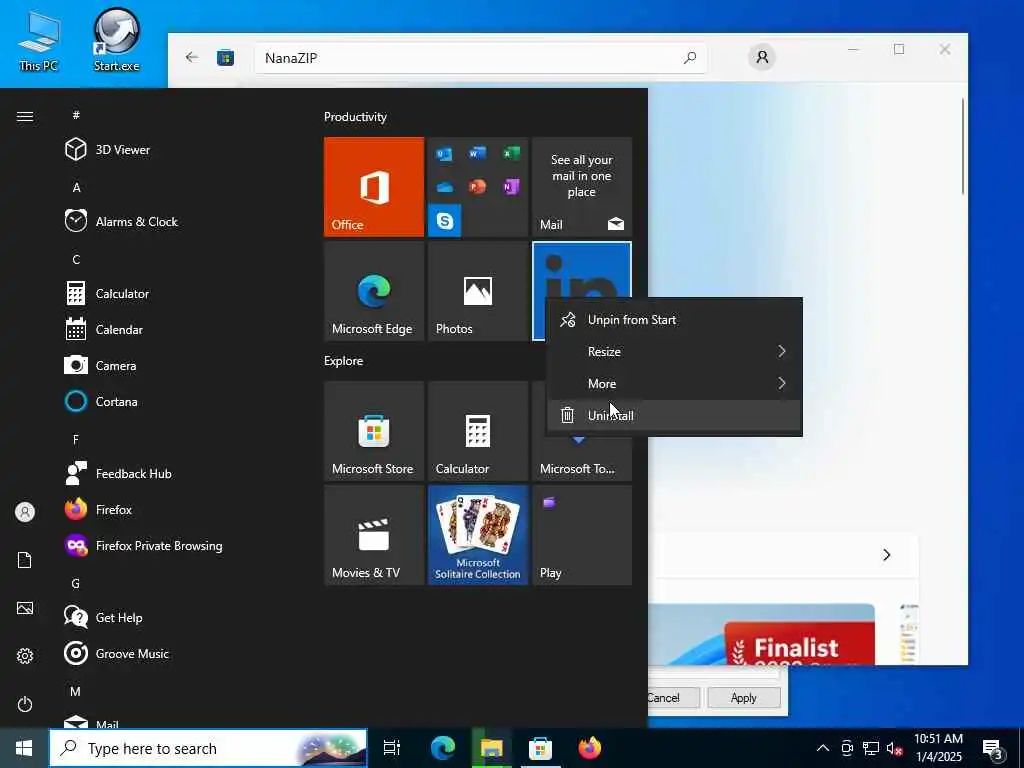Open the Photos tile
Image resolution: width=1024 pixels, height=768 pixels.
coord(477,291)
